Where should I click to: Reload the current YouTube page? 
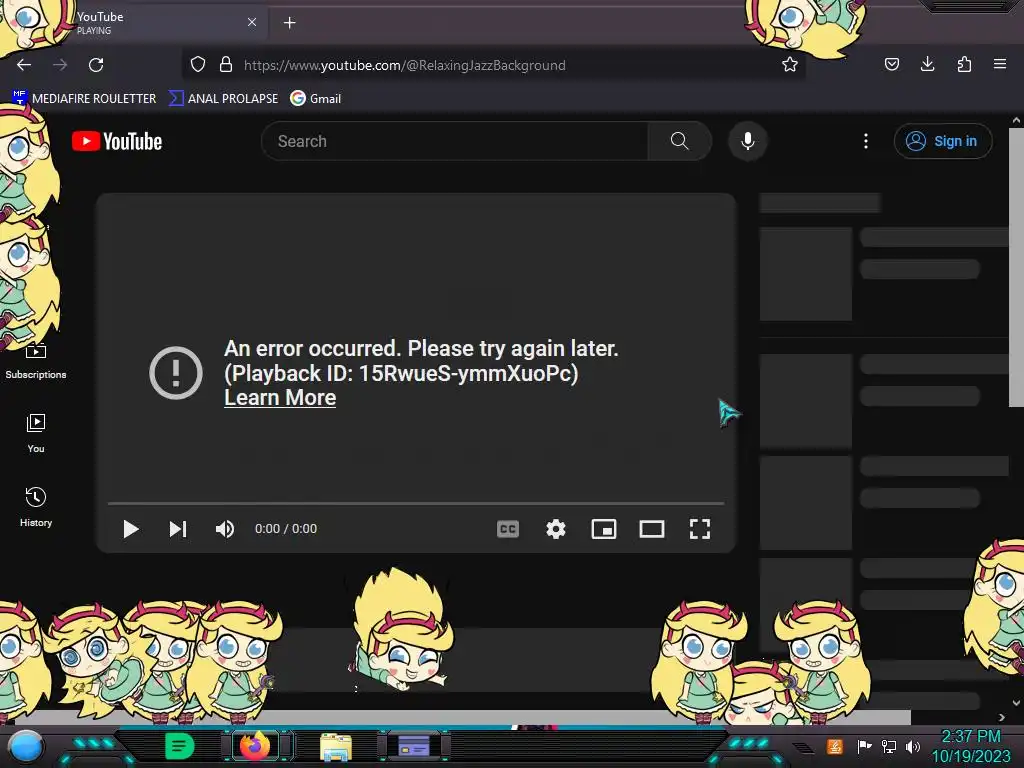(96, 65)
